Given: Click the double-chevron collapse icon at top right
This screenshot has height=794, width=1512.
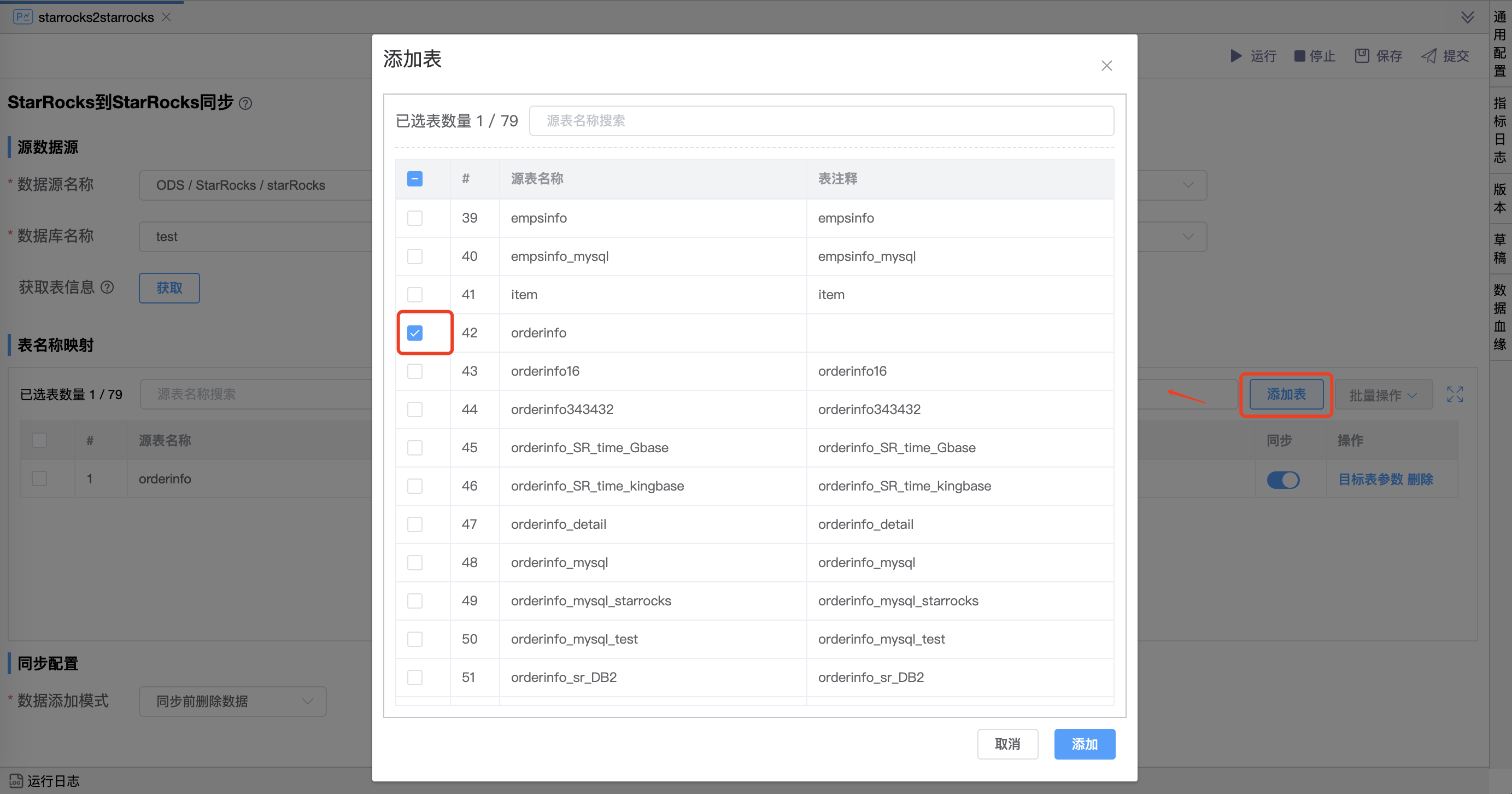Looking at the screenshot, I should [1467, 17].
